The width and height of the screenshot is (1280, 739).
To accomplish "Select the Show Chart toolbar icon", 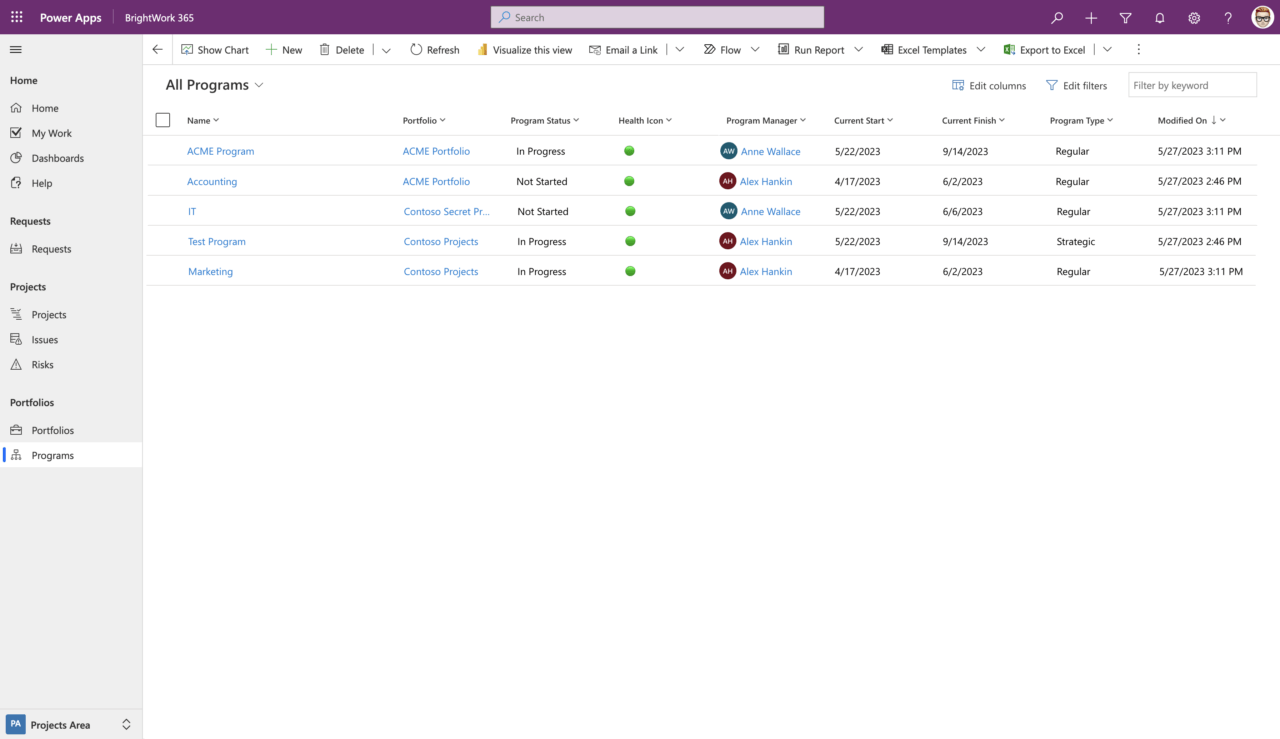I will coord(215,49).
